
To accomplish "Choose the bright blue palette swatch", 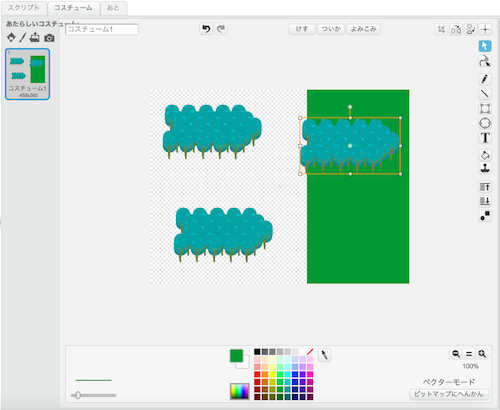I will [295, 374].
